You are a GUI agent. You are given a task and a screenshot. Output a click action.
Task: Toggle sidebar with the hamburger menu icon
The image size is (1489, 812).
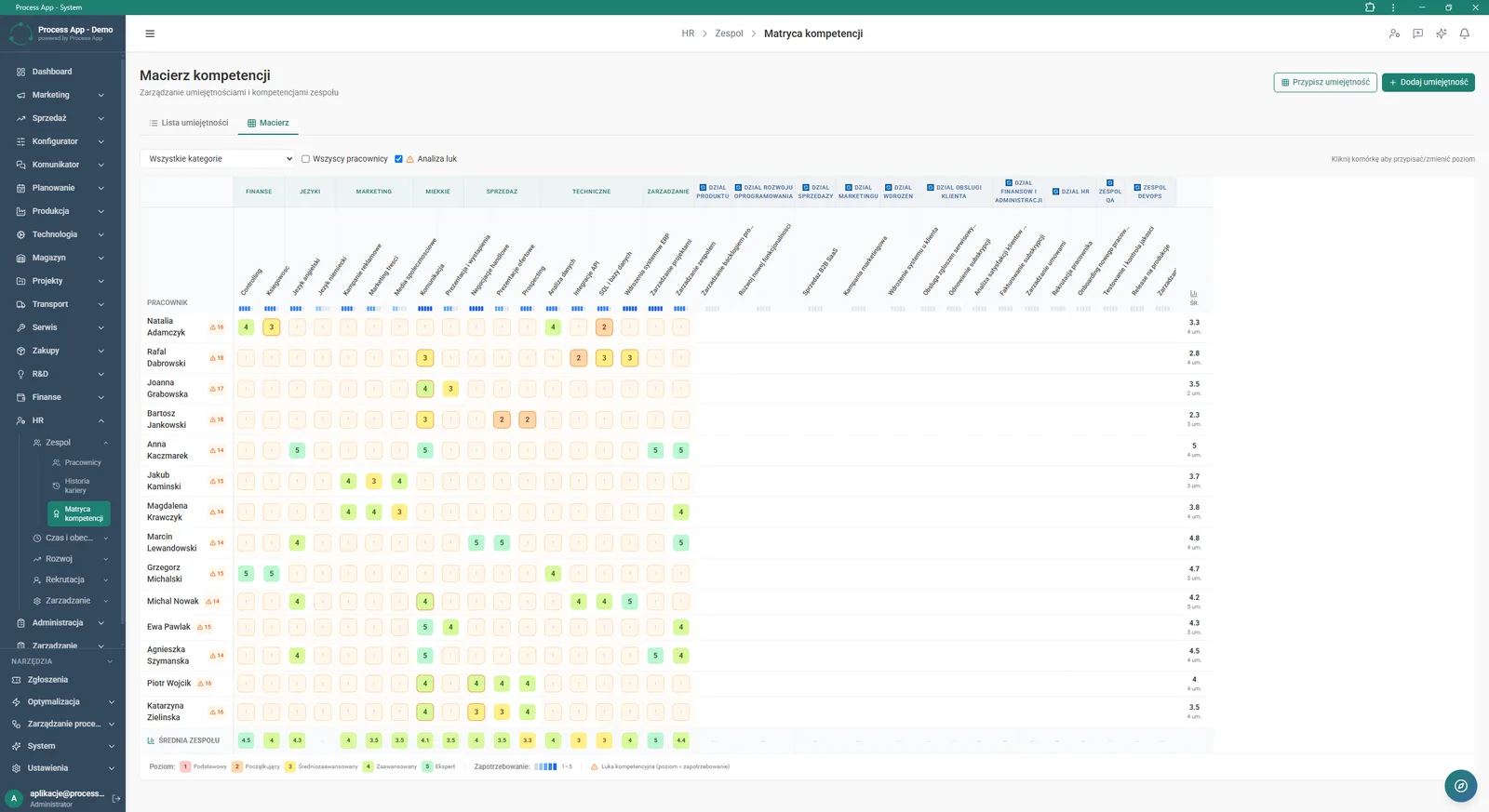click(x=150, y=33)
